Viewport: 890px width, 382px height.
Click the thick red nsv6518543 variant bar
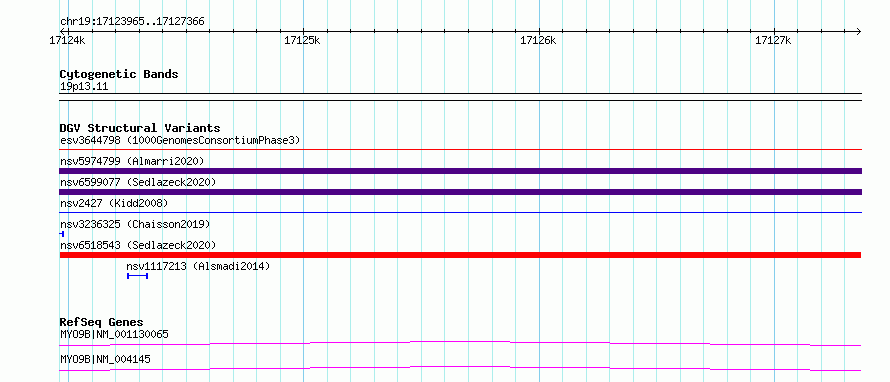click(x=460, y=255)
